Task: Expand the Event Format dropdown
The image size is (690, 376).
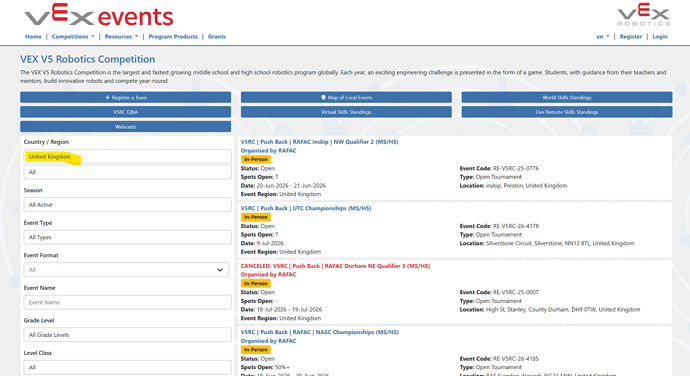Action: click(126, 269)
